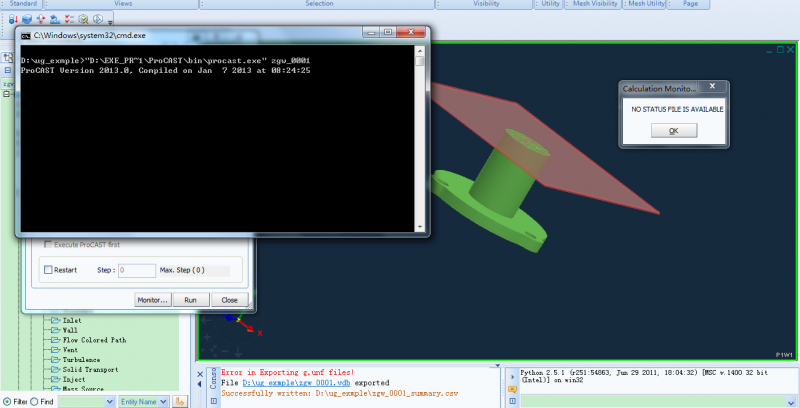The width and height of the screenshot is (800, 408).
Task: Click the Inject folder icon
Action: tap(55, 379)
